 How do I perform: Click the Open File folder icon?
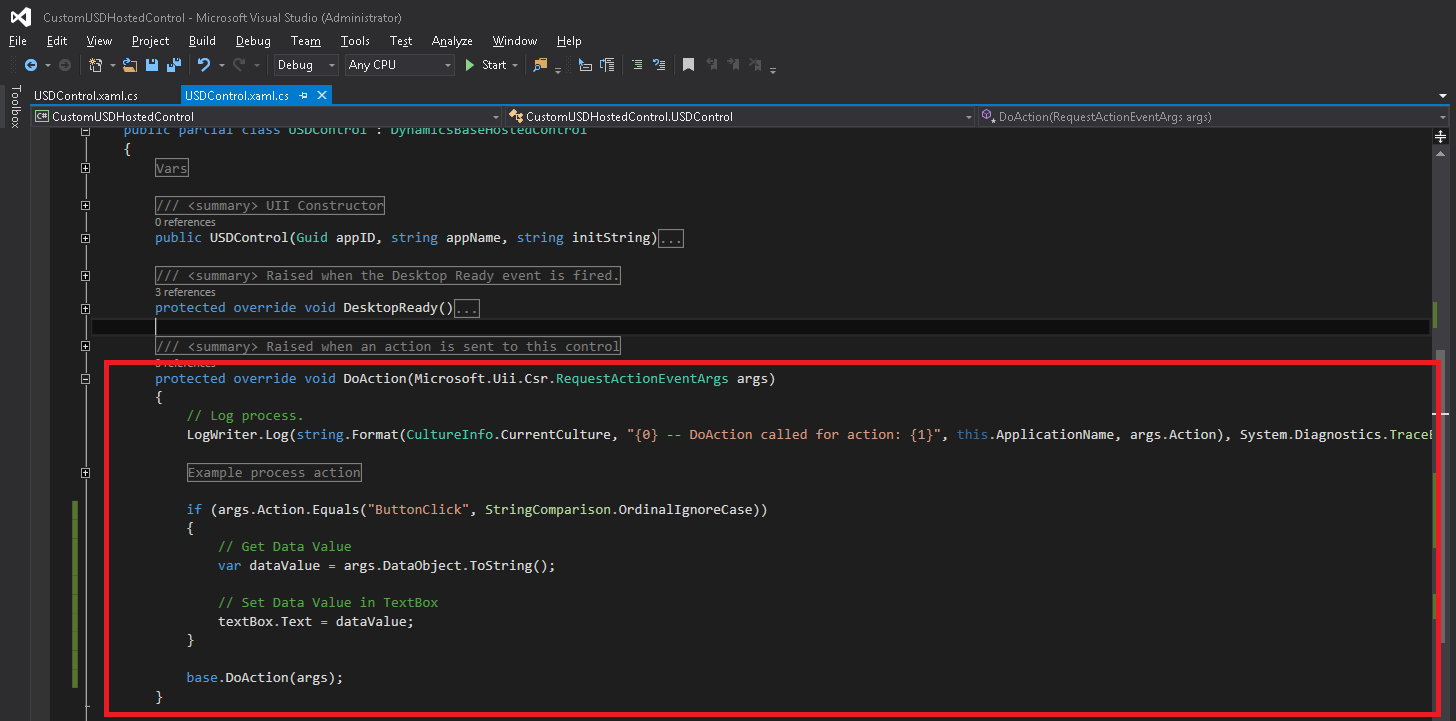pyautogui.click(x=130, y=65)
